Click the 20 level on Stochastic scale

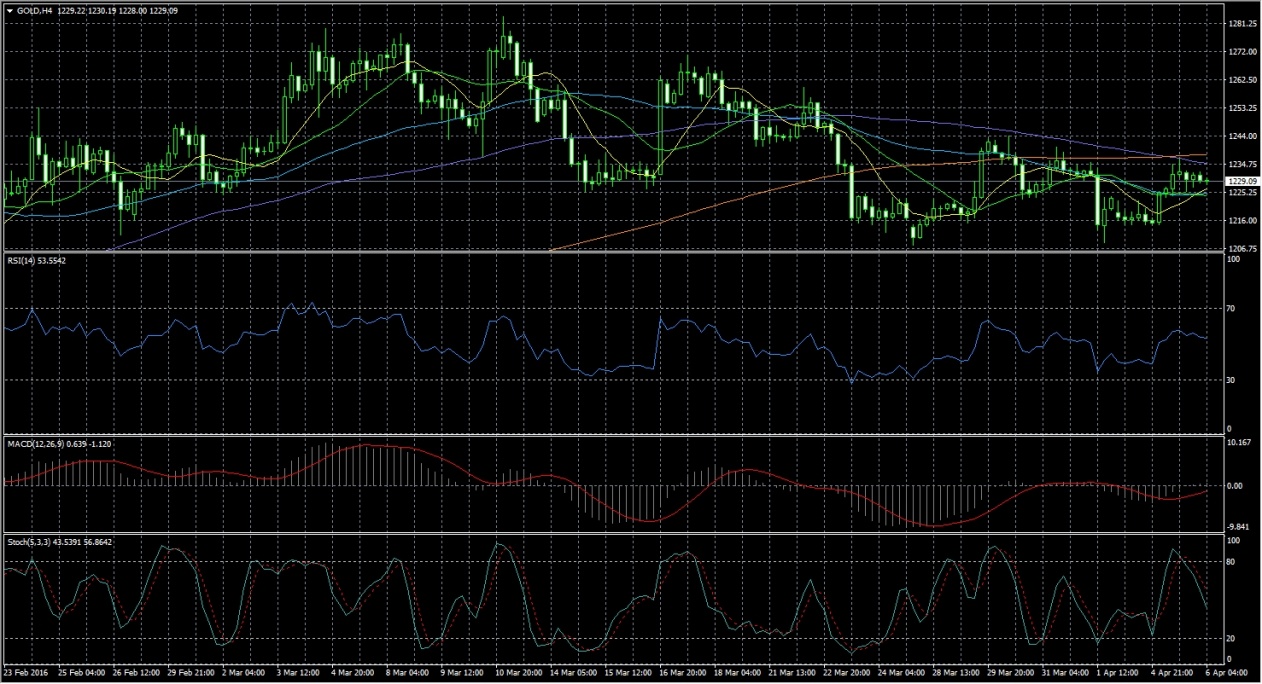1233,639
